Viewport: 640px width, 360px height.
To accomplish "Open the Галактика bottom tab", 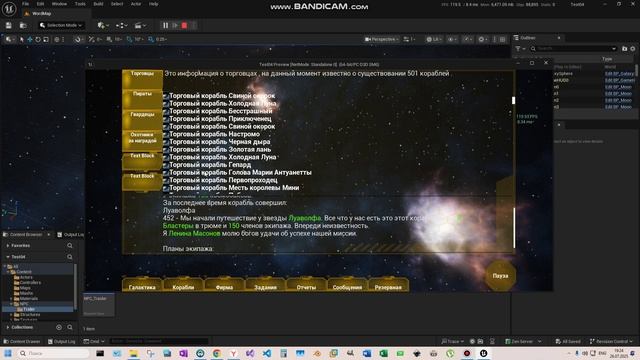I will (x=142, y=284).
